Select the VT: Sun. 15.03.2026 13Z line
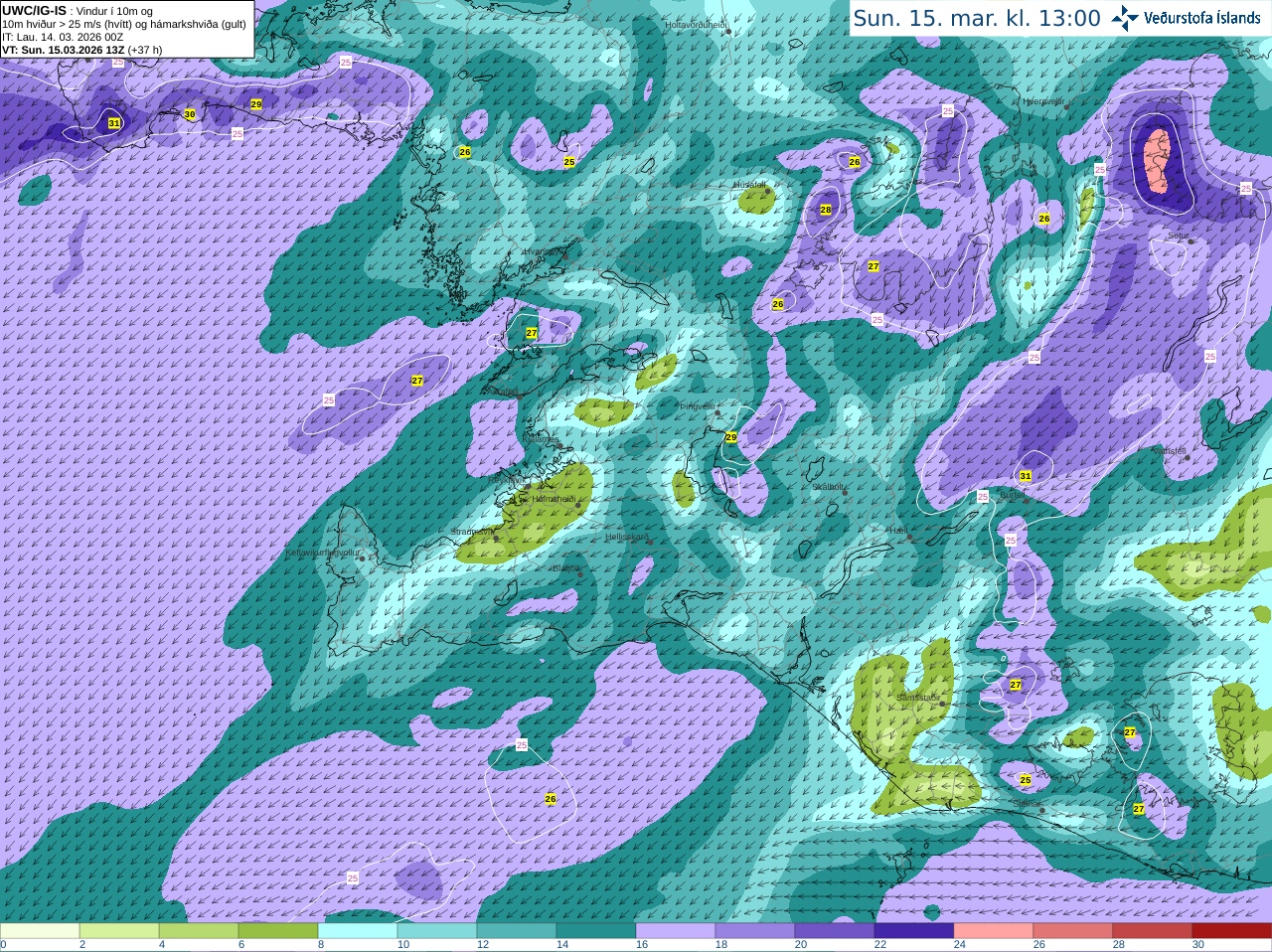This screenshot has width=1272, height=952. (x=81, y=50)
